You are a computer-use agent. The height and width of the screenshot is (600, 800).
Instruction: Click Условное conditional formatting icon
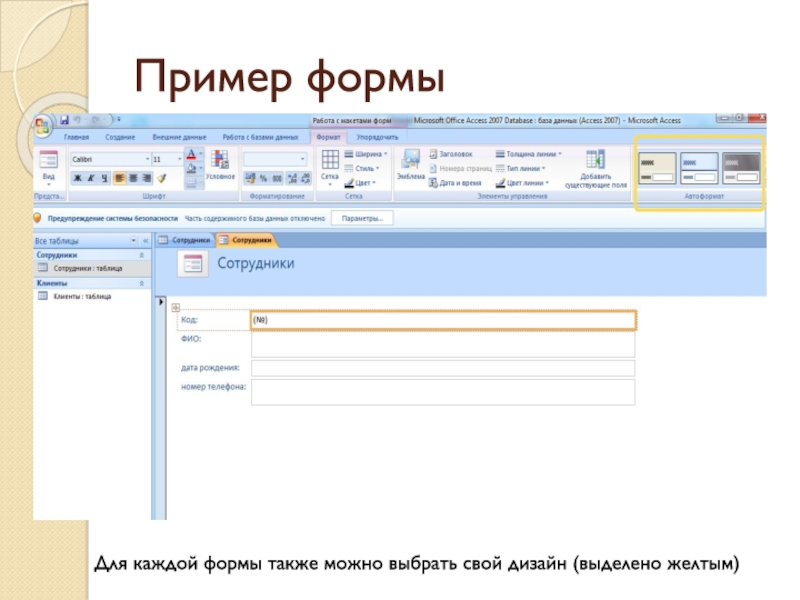[220, 166]
